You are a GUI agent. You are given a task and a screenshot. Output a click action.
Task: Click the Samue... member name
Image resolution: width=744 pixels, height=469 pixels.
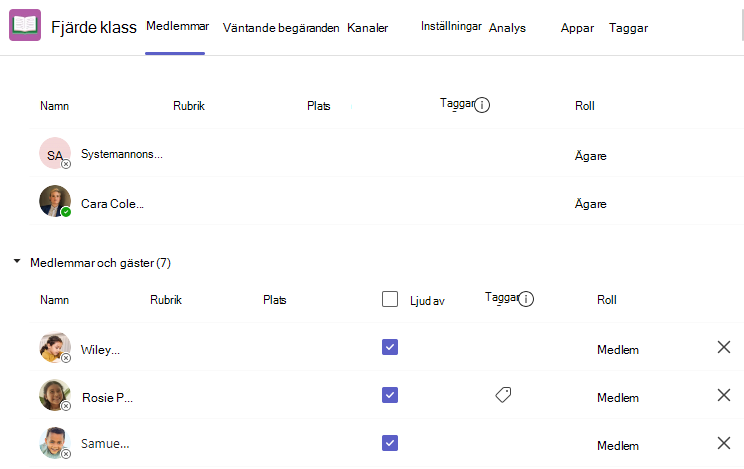pos(105,444)
